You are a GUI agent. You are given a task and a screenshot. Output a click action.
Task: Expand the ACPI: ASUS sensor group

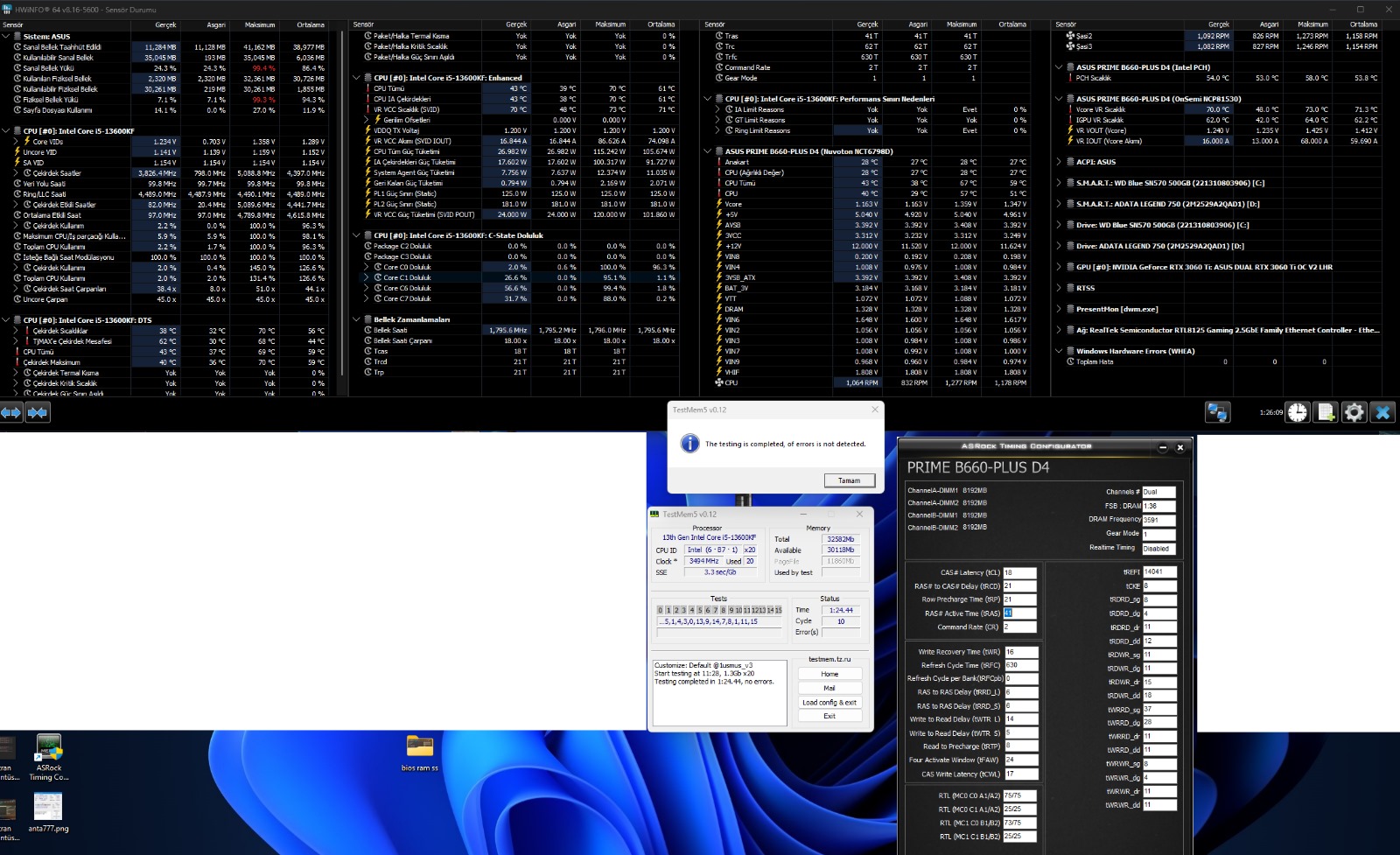tap(1059, 162)
